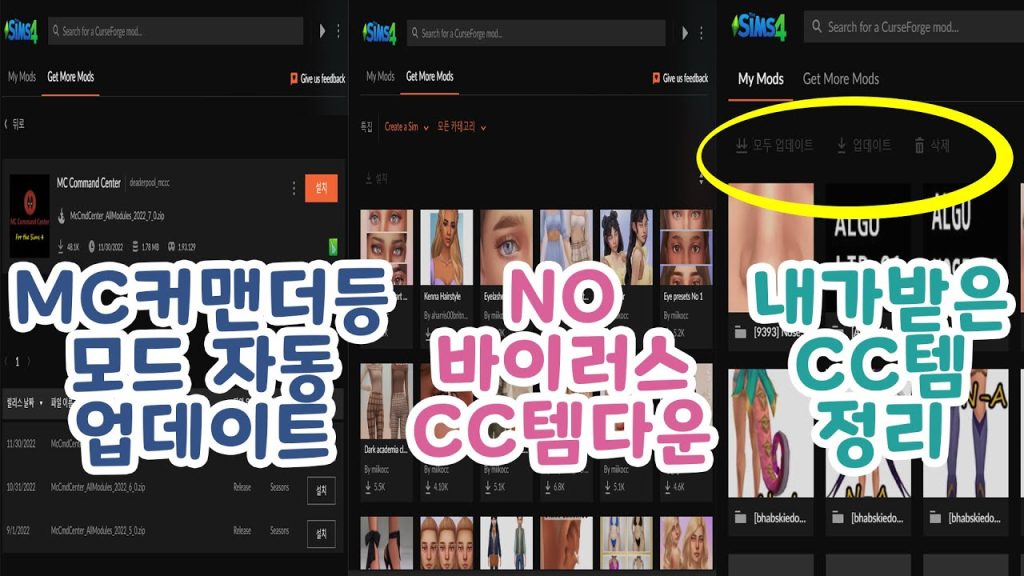
Task: Click the play icon in the left panel header
Action: tap(323, 31)
